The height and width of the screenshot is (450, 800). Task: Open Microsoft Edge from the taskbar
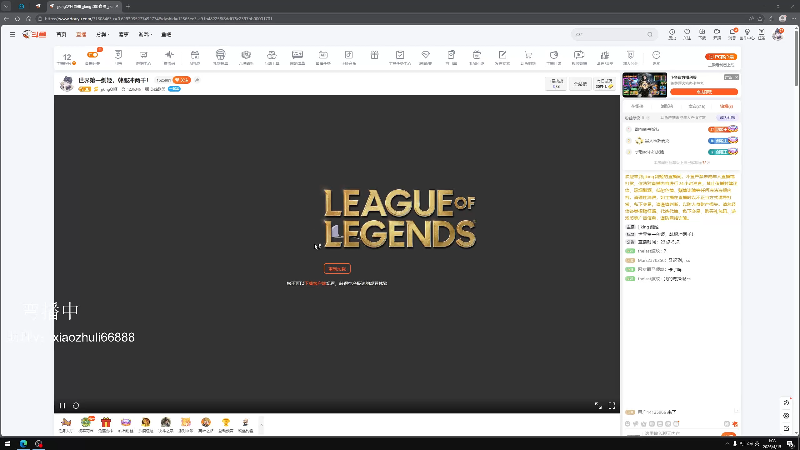(23, 444)
